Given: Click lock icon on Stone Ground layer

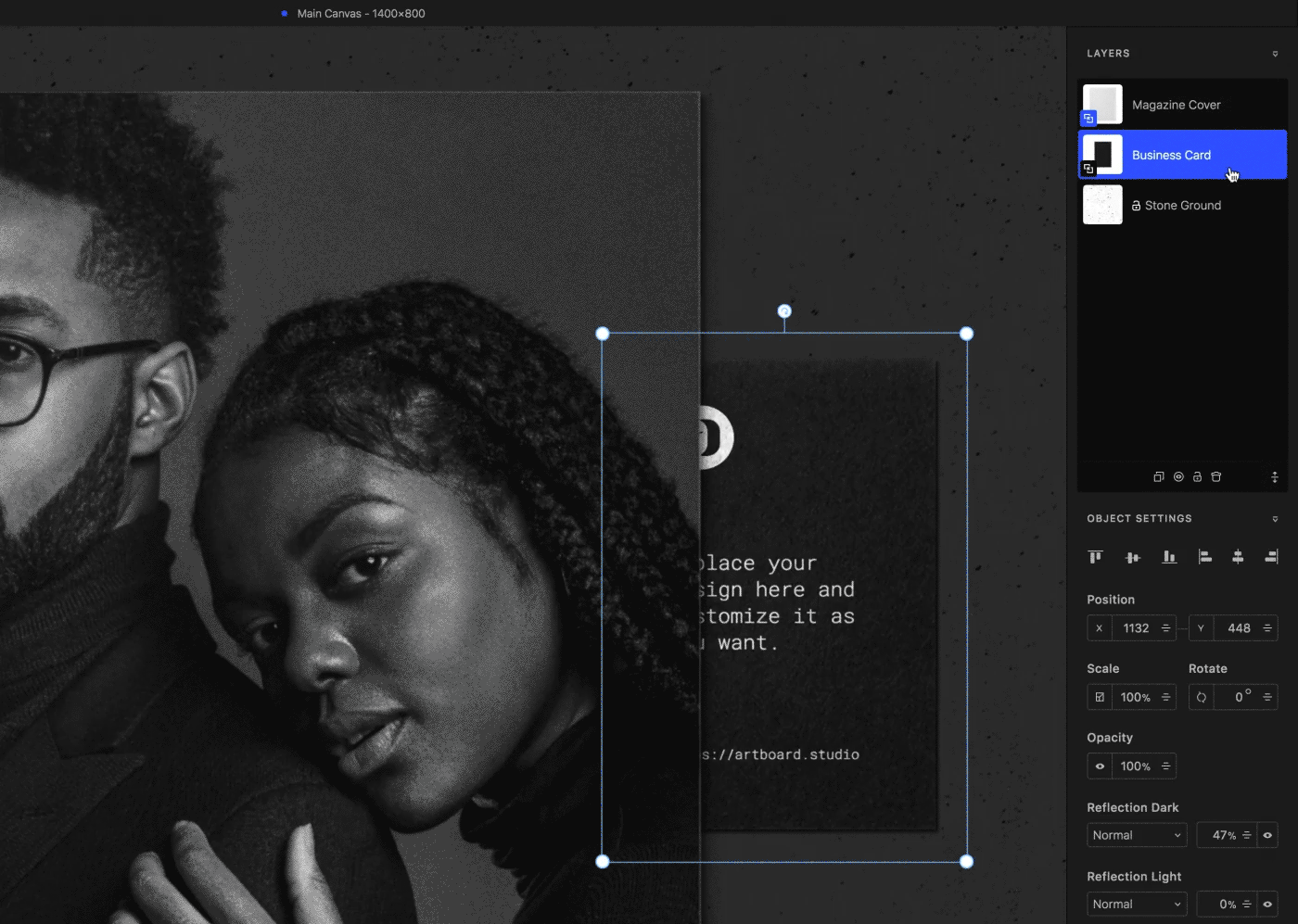Looking at the screenshot, I should click(x=1136, y=206).
